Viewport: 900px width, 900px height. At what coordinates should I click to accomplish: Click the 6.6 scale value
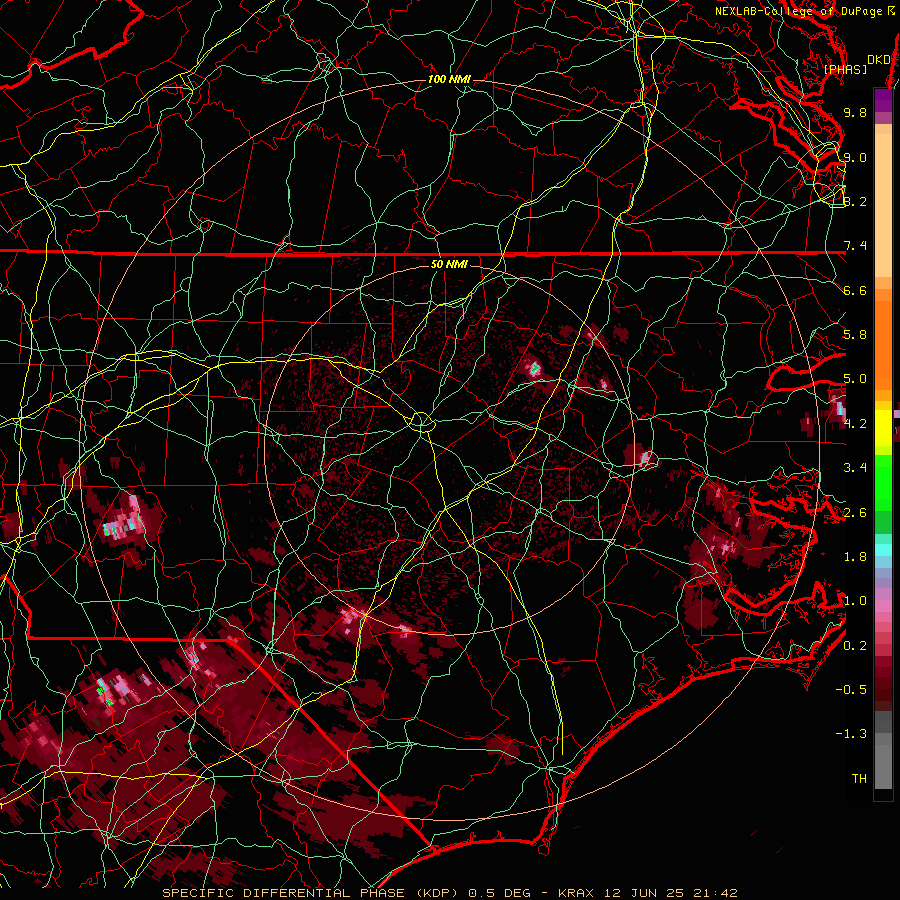pyautogui.click(x=855, y=290)
